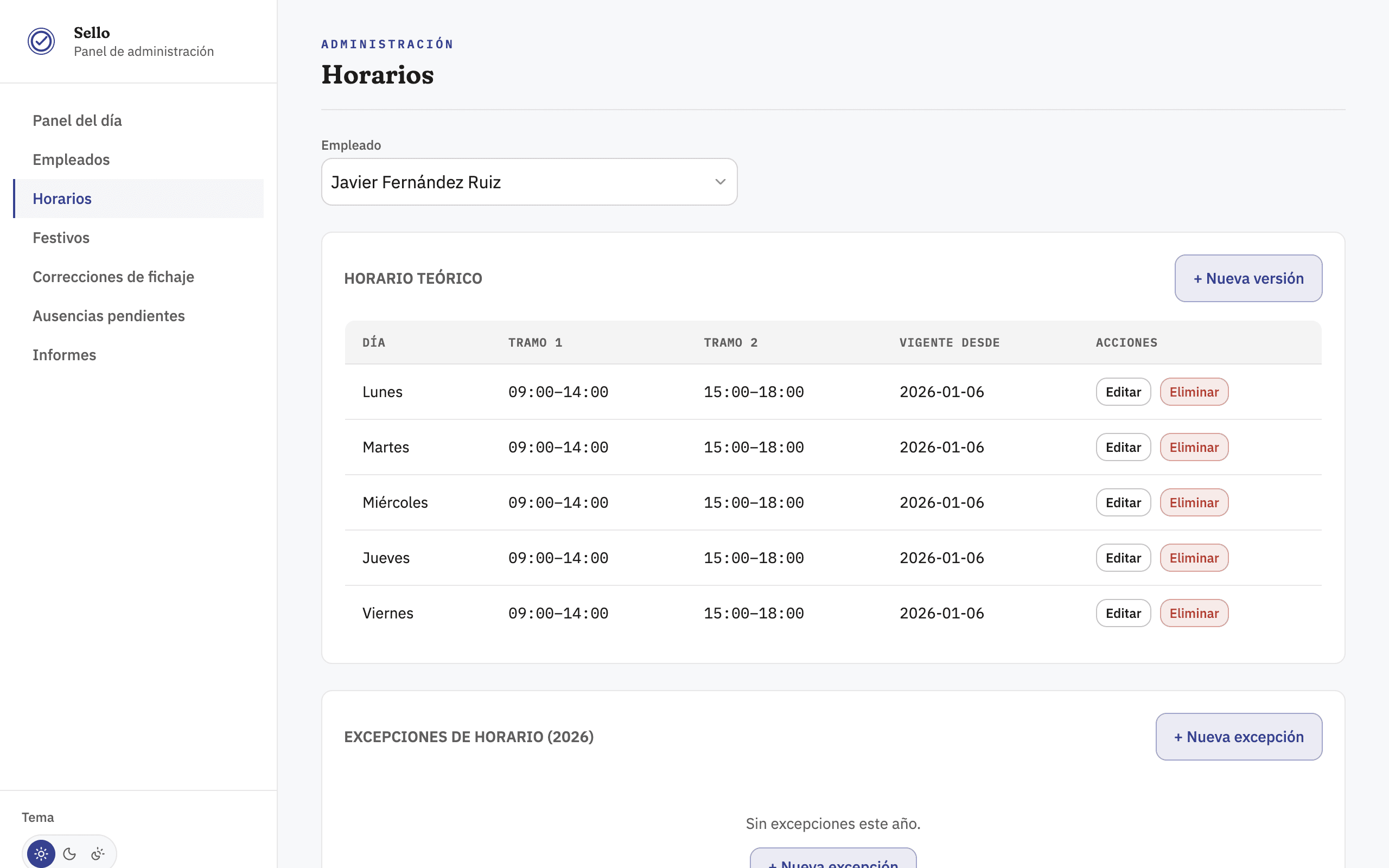Delete the Viernes schedule row
This screenshot has width=1389, height=868.
(1194, 613)
